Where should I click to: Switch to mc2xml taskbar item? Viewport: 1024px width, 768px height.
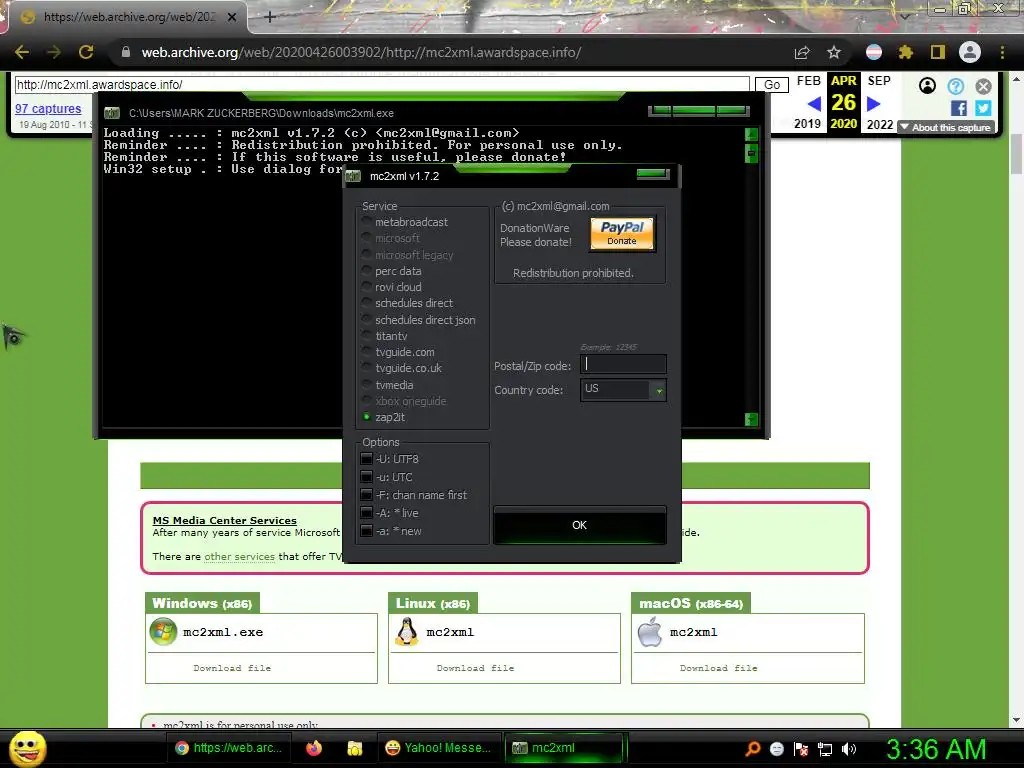566,748
